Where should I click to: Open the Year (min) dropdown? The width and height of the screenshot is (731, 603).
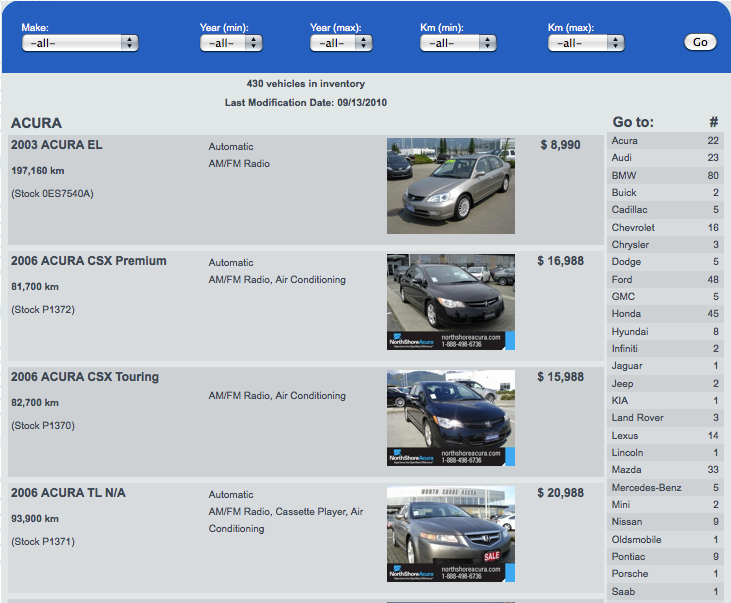coord(231,43)
